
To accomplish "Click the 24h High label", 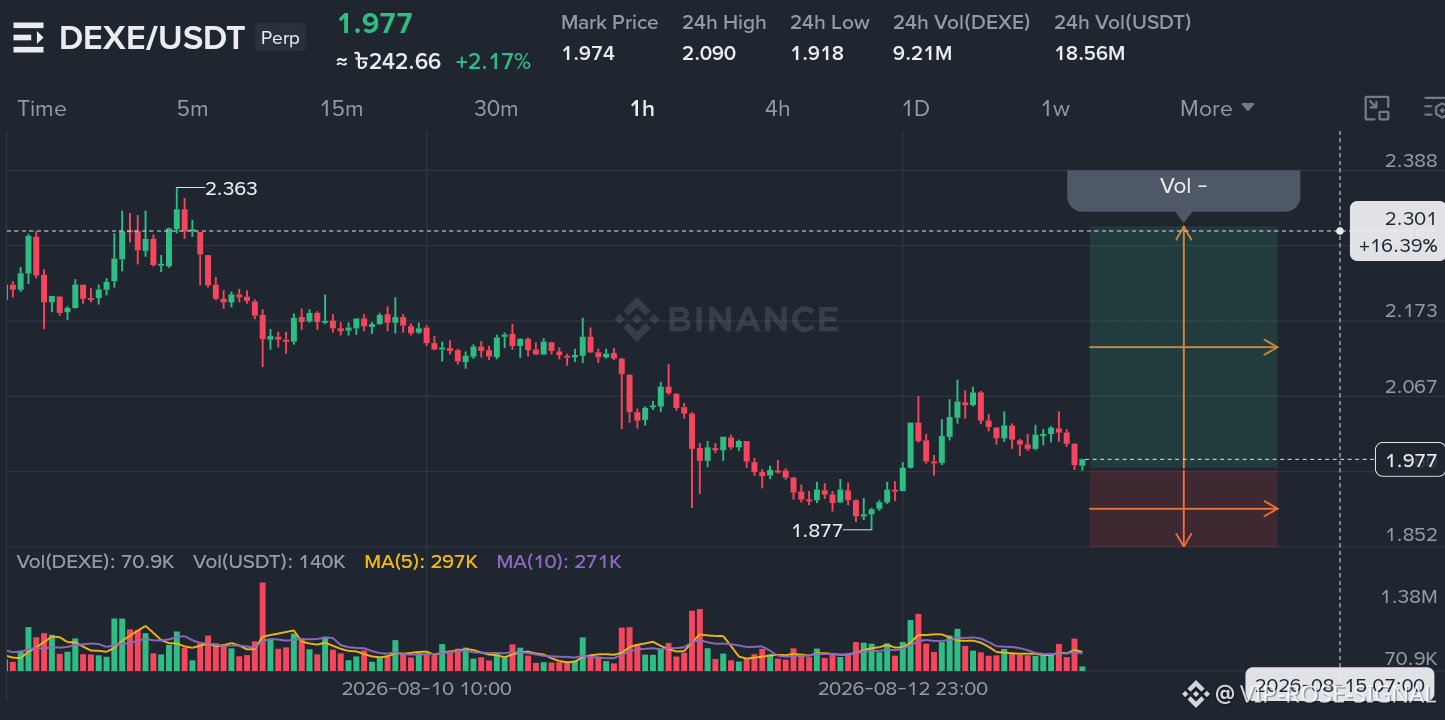I will click(724, 22).
